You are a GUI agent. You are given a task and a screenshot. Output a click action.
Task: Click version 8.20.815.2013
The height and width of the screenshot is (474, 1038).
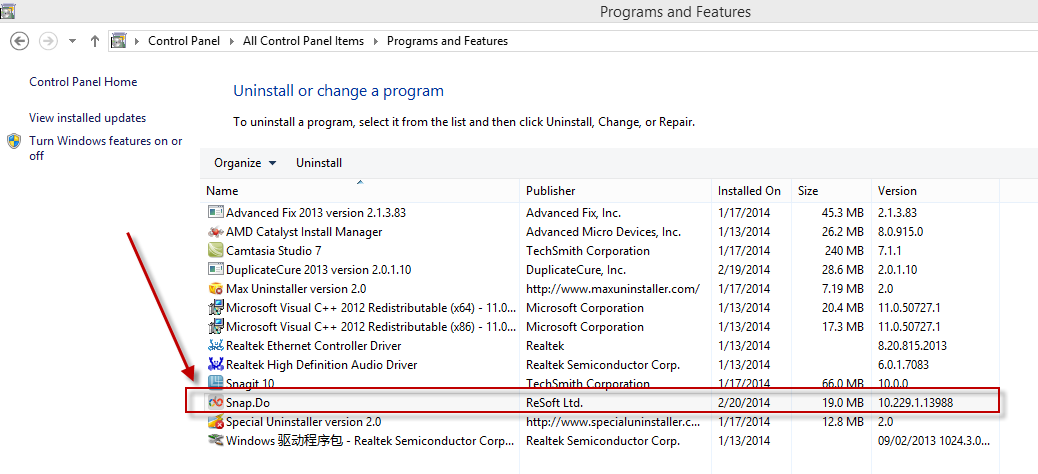[912, 346]
